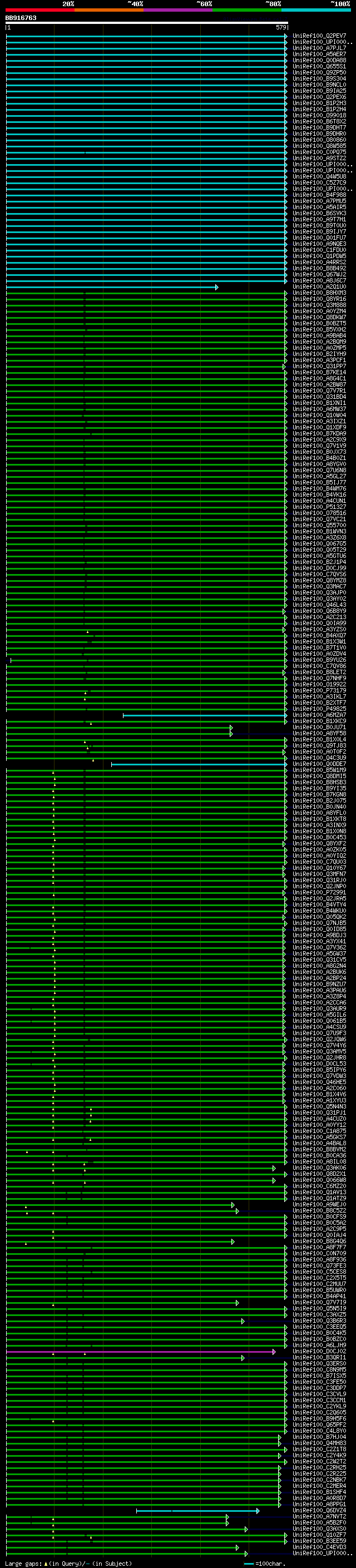This screenshot has height=1568, width=356.
Task: Click the white query sequence ruler bar
Action: [147, 22]
